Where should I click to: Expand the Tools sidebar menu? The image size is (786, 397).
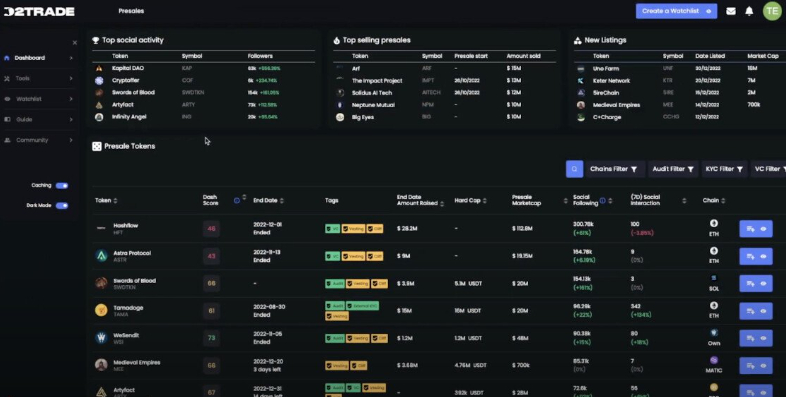pyautogui.click(x=39, y=78)
